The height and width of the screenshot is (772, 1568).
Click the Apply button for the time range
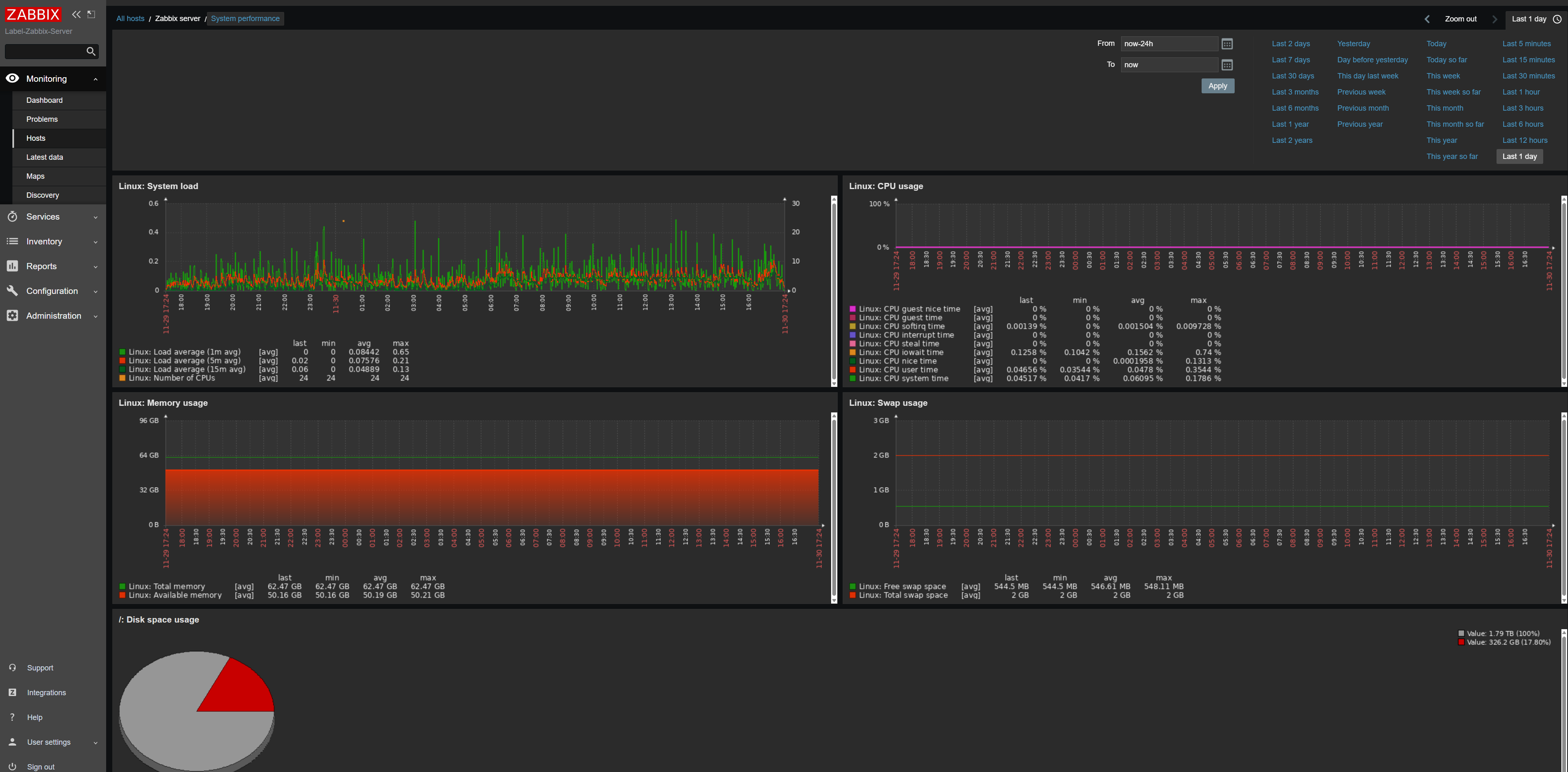tap(1217, 86)
